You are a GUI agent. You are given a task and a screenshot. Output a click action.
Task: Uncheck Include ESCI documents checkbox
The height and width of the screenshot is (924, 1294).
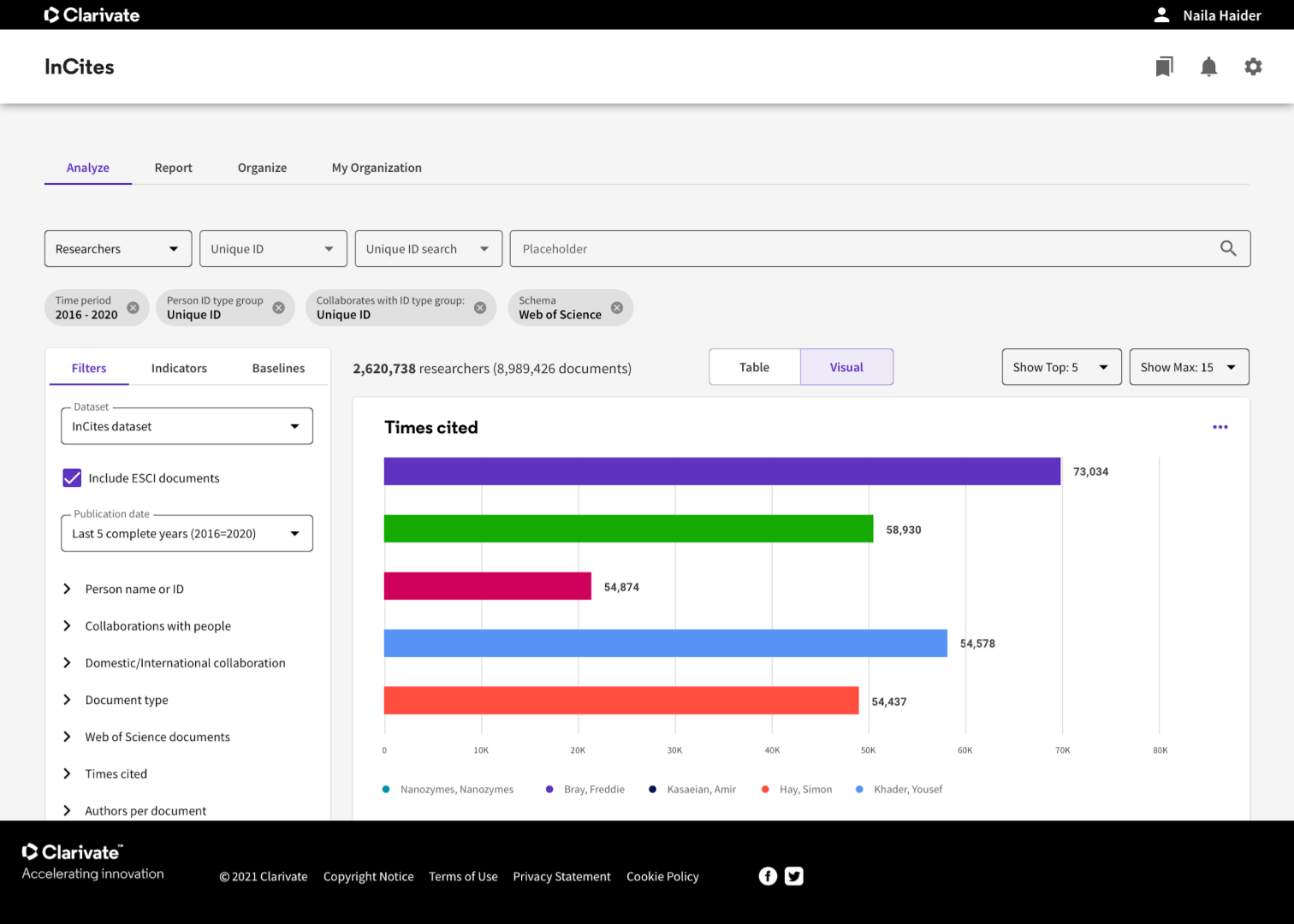[72, 478]
